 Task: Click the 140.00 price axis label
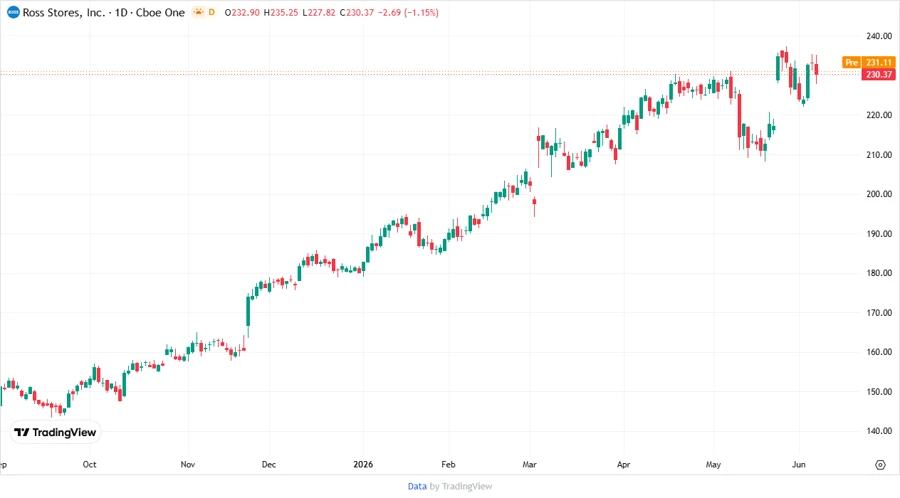[879, 431]
